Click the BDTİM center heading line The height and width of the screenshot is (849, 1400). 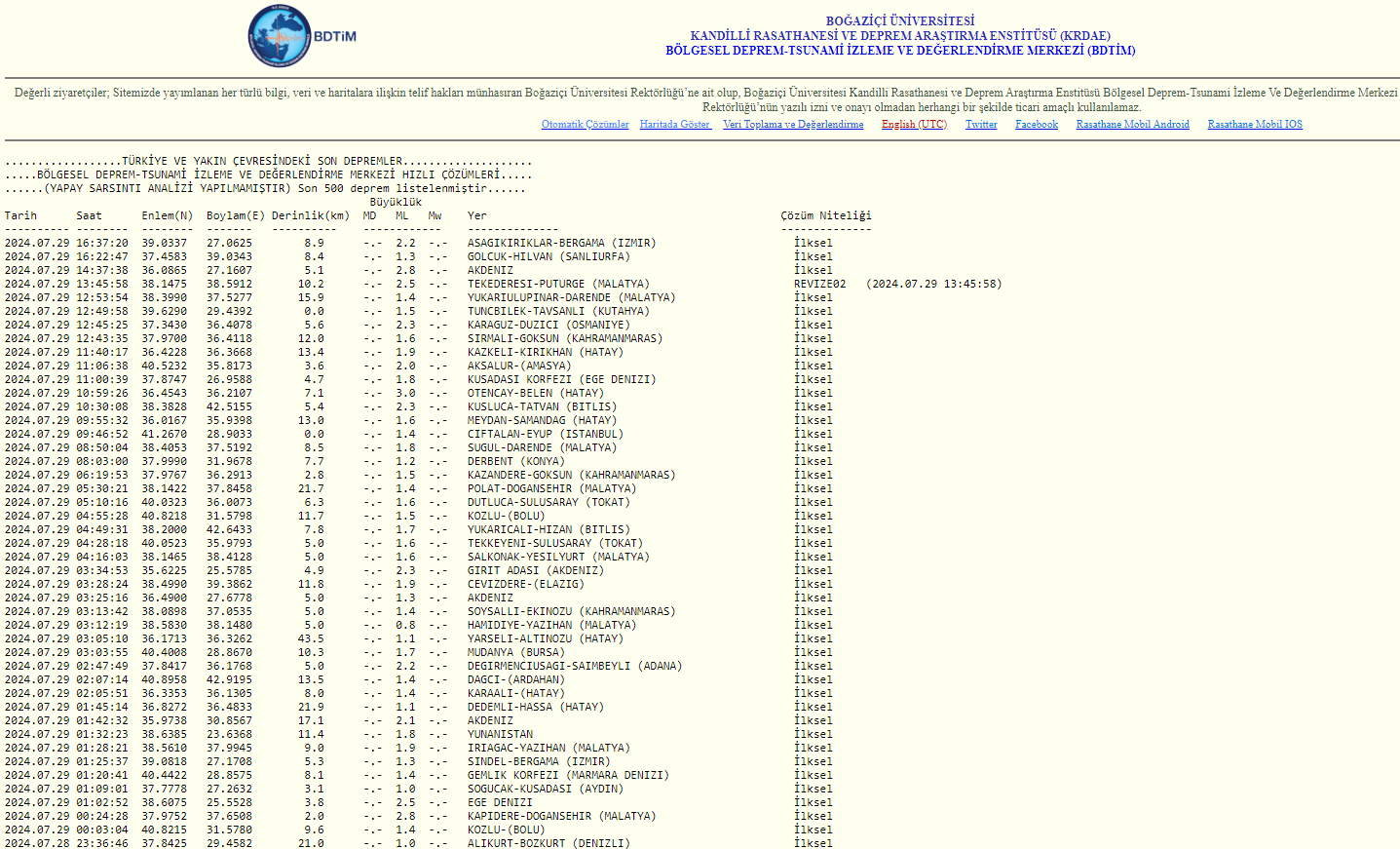(x=900, y=50)
